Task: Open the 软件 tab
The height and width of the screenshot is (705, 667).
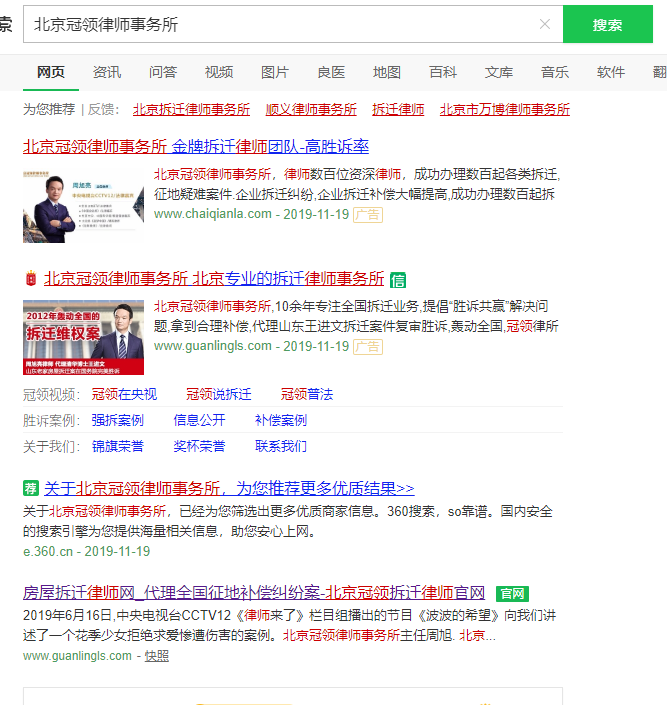Action: 611,72
